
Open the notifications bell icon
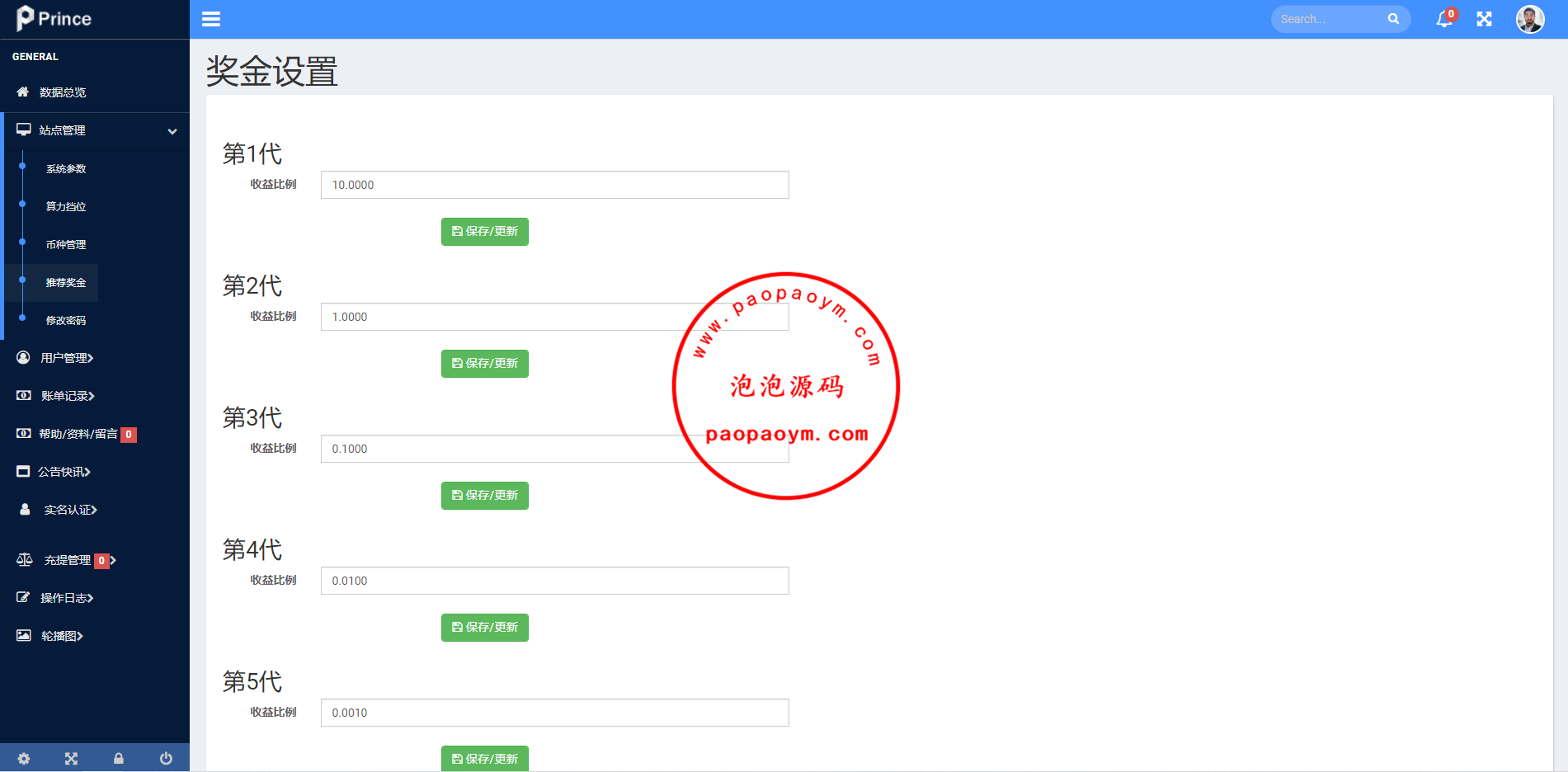click(1443, 19)
